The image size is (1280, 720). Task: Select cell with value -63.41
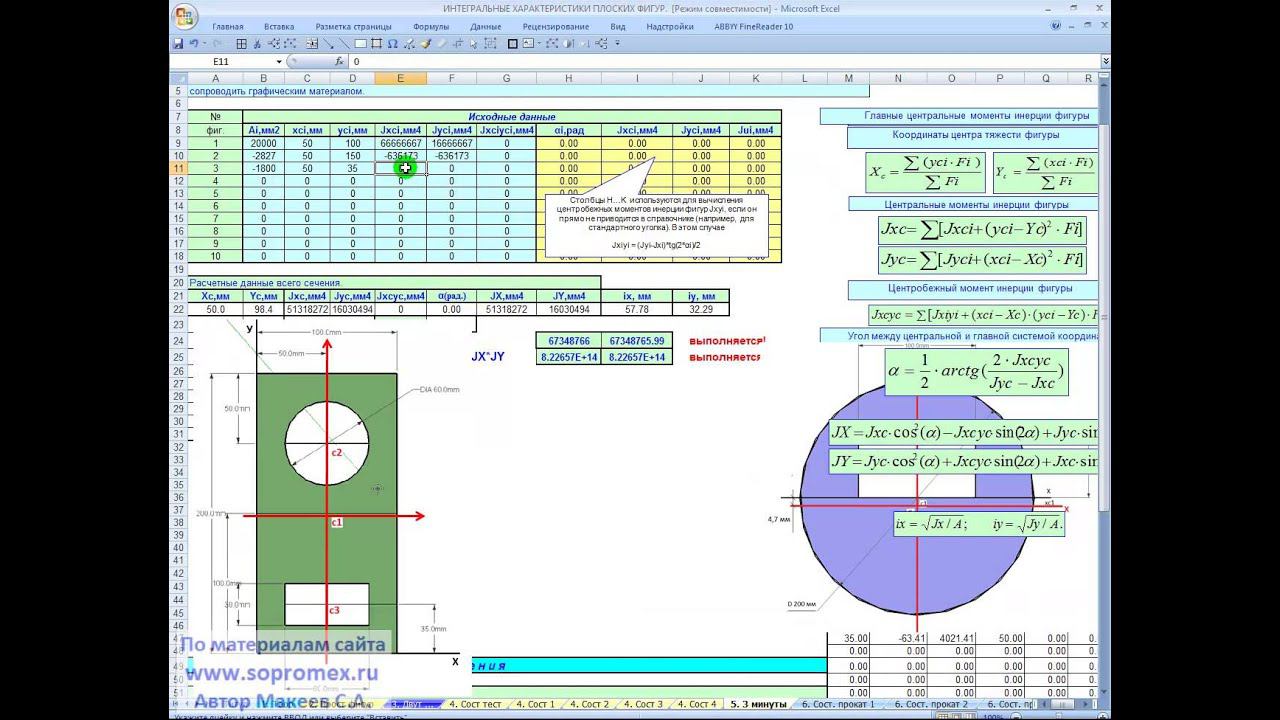point(897,637)
